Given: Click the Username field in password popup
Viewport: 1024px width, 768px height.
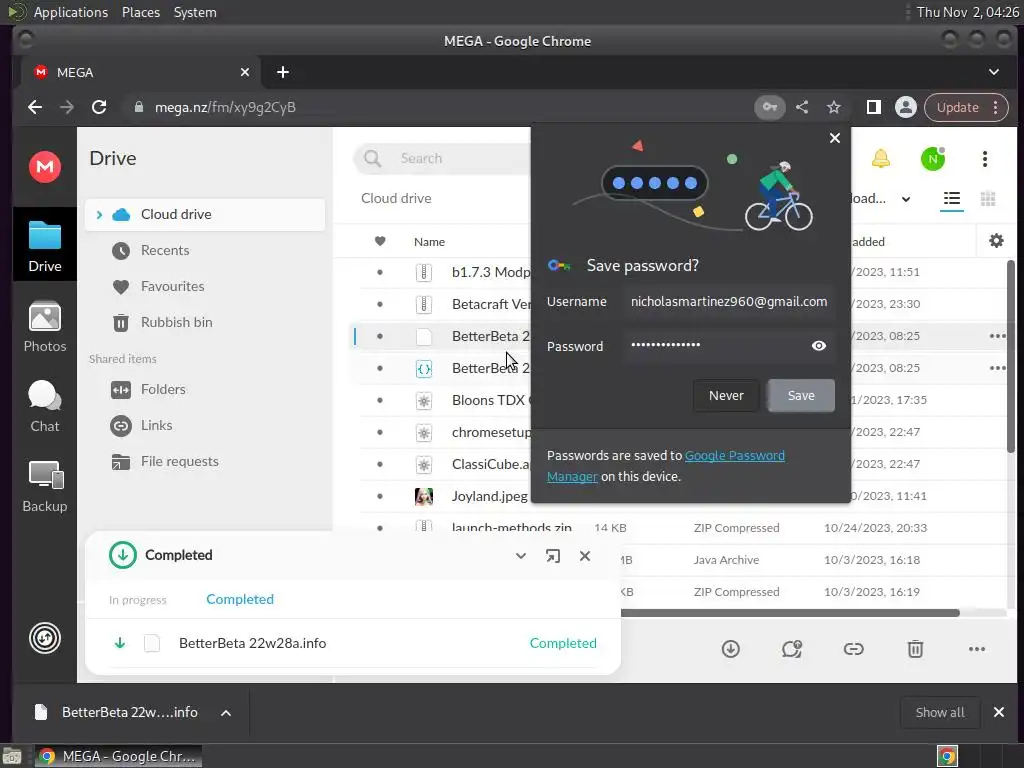Looking at the screenshot, I should pyautogui.click(x=729, y=302).
